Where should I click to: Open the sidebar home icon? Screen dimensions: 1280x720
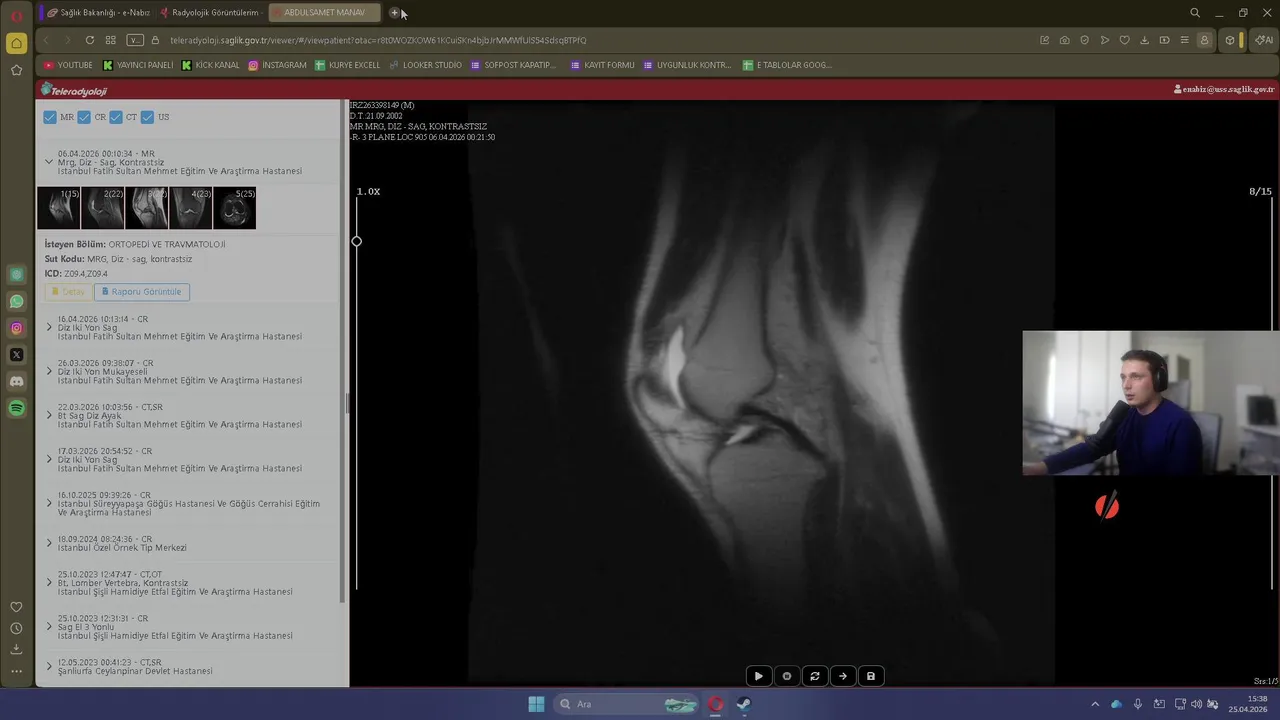pos(16,43)
